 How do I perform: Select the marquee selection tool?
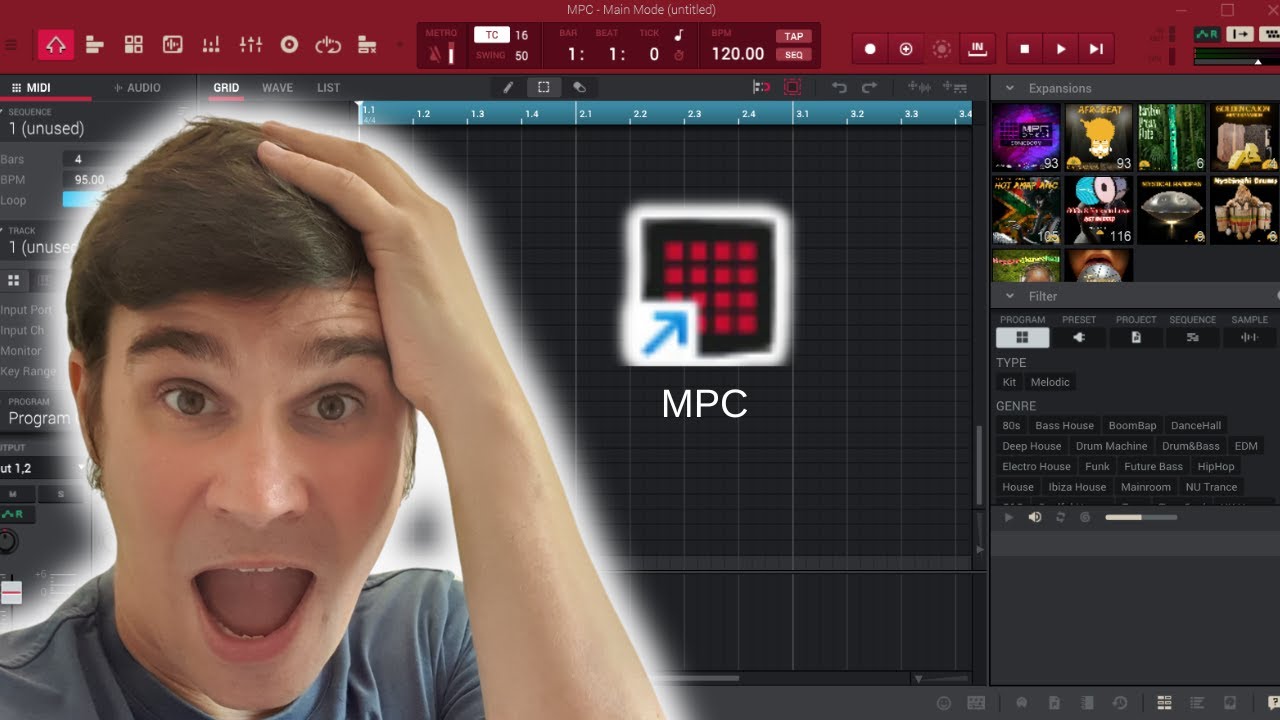click(x=544, y=87)
